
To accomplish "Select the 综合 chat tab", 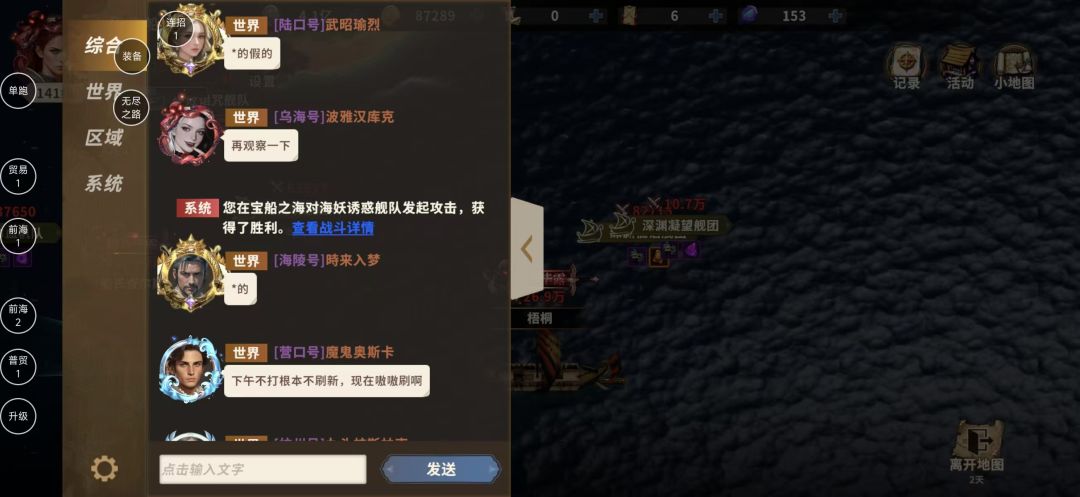I will 103,46.
